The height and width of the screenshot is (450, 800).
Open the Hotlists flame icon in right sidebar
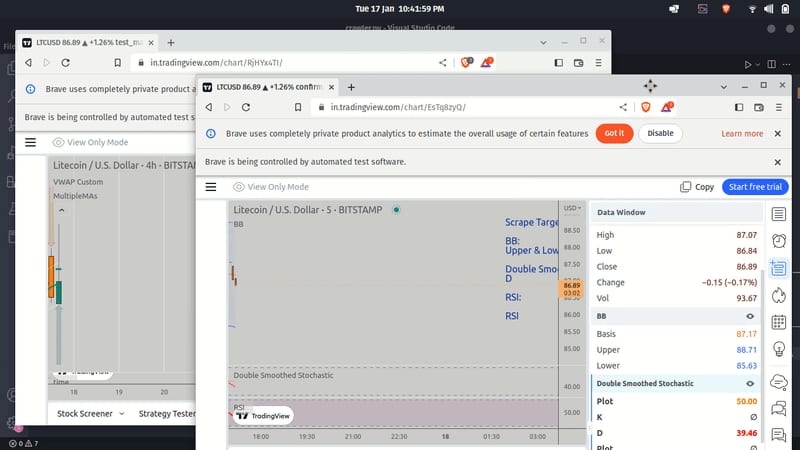tap(779, 295)
